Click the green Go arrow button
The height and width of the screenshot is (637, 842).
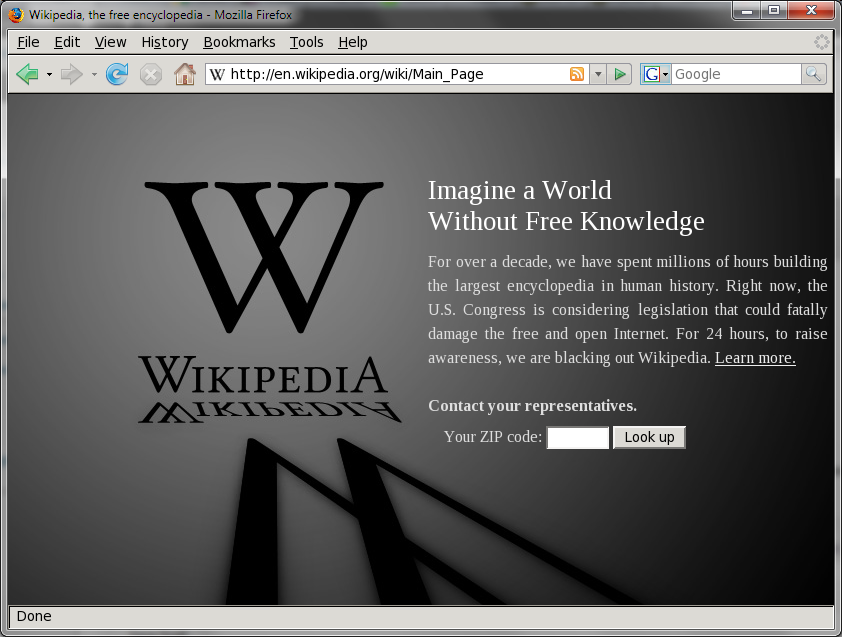pyautogui.click(x=619, y=74)
